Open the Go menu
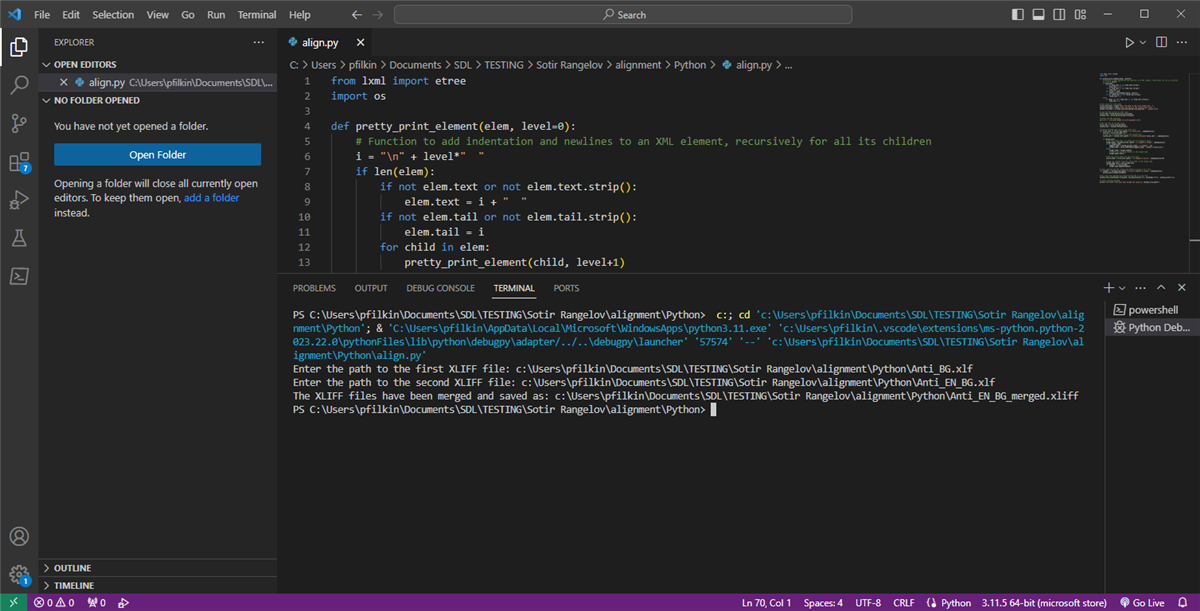This screenshot has height=611, width=1200. click(x=189, y=15)
